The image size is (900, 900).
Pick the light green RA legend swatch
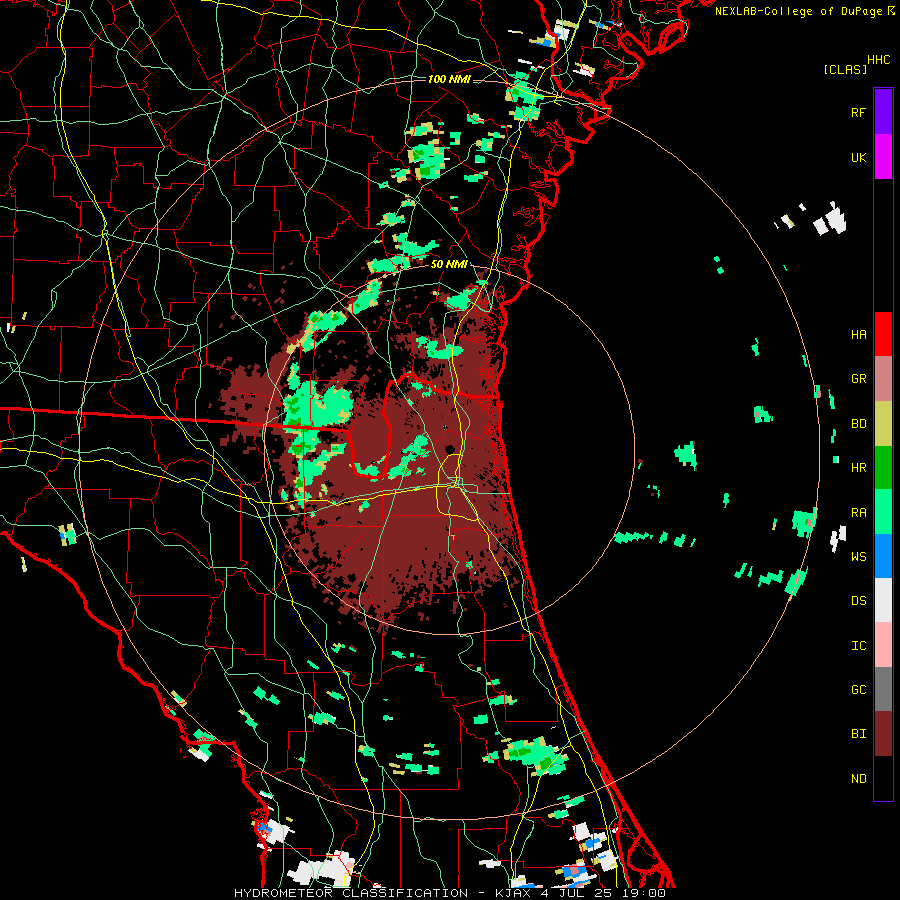883,512
